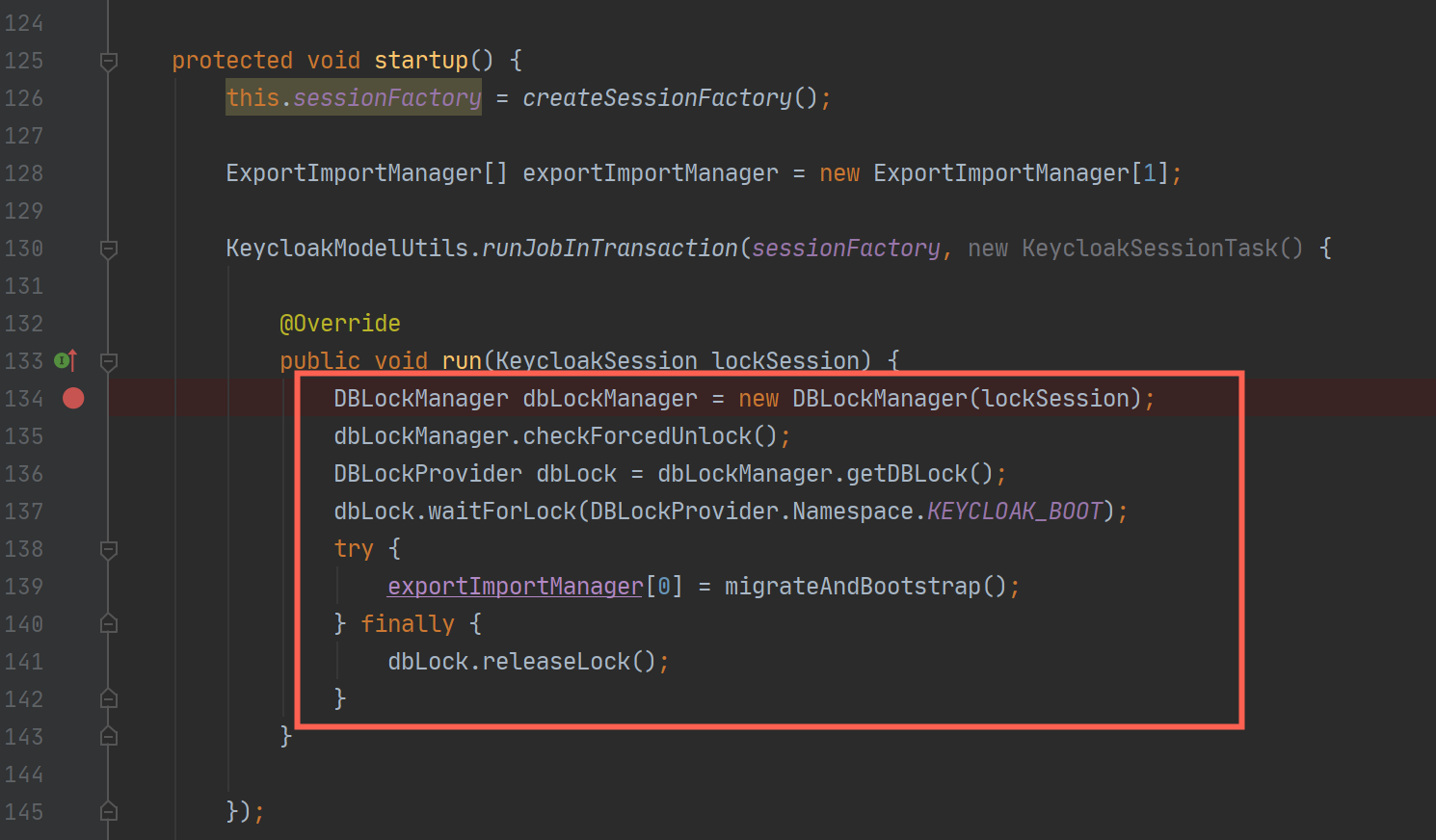Image resolution: width=1436 pixels, height=840 pixels.
Task: Collapse the run method fold at line 133
Action: pyautogui.click(x=109, y=362)
